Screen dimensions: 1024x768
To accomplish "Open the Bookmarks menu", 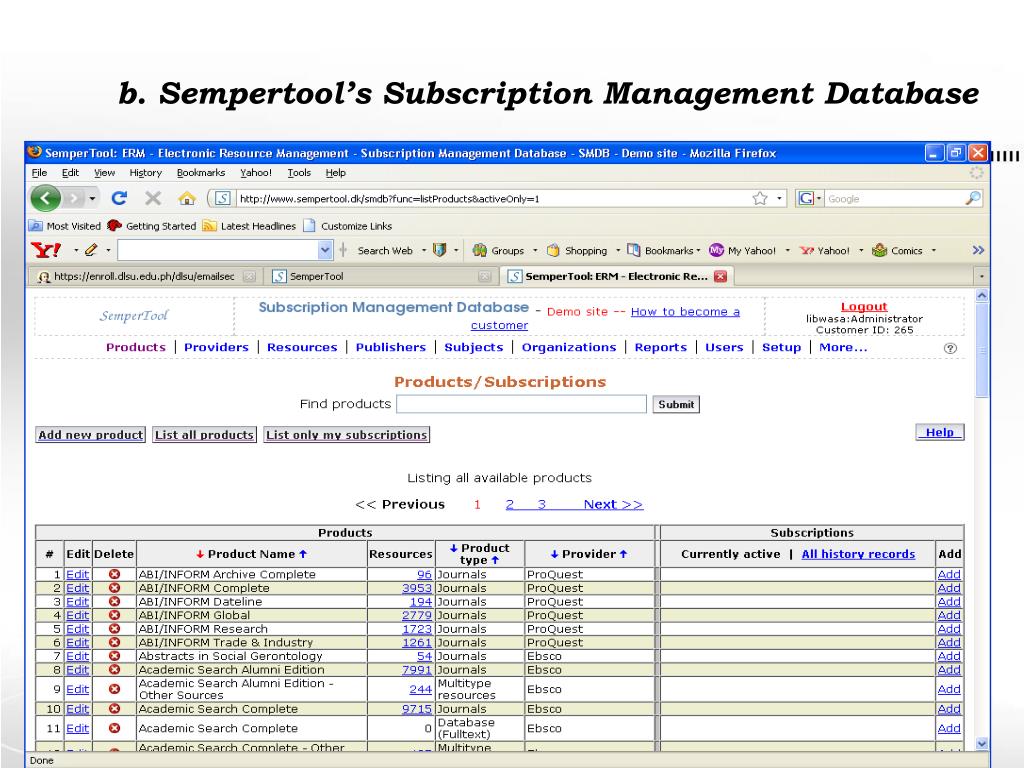I will click(201, 172).
